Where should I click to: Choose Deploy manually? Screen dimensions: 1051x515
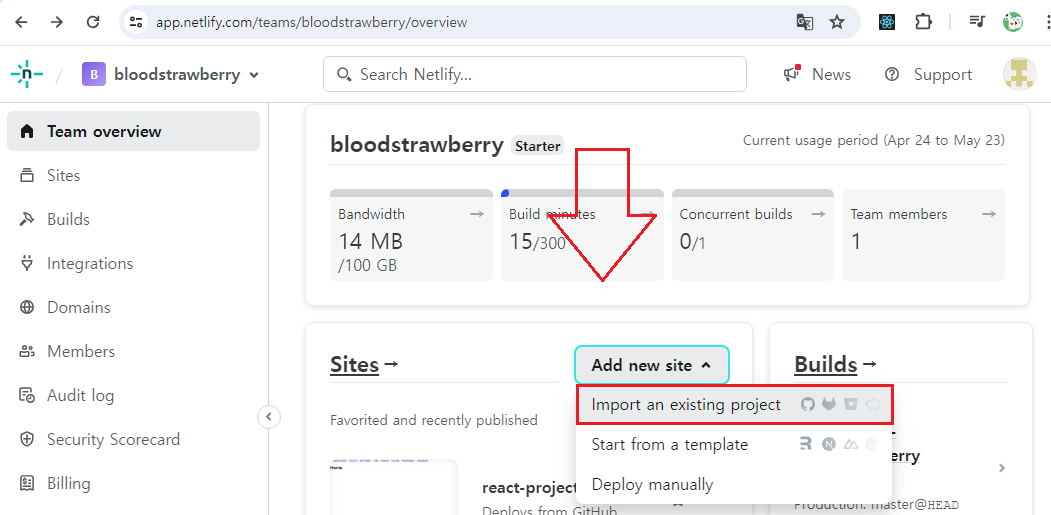tap(735, 484)
